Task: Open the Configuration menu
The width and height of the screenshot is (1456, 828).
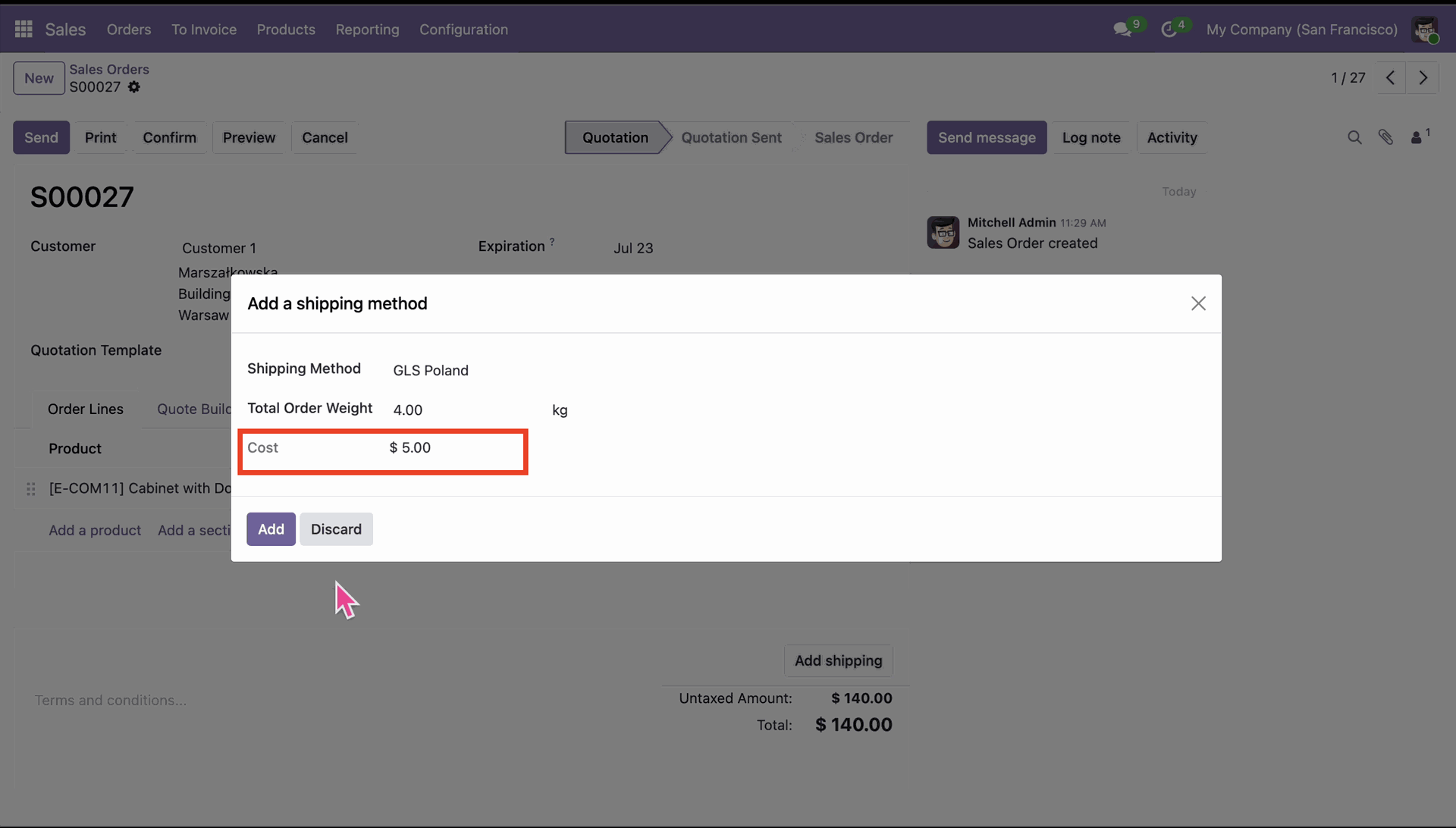Action: 463,30
